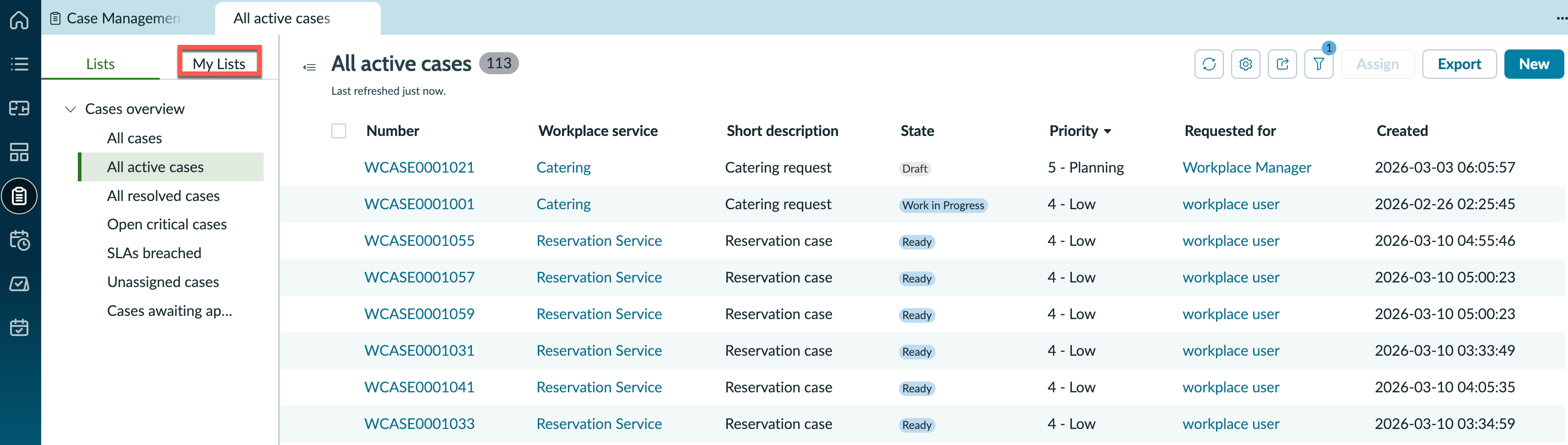Open Reservation Service link for WCASE0001055
This screenshot has width=1568, height=445.
[x=599, y=240]
